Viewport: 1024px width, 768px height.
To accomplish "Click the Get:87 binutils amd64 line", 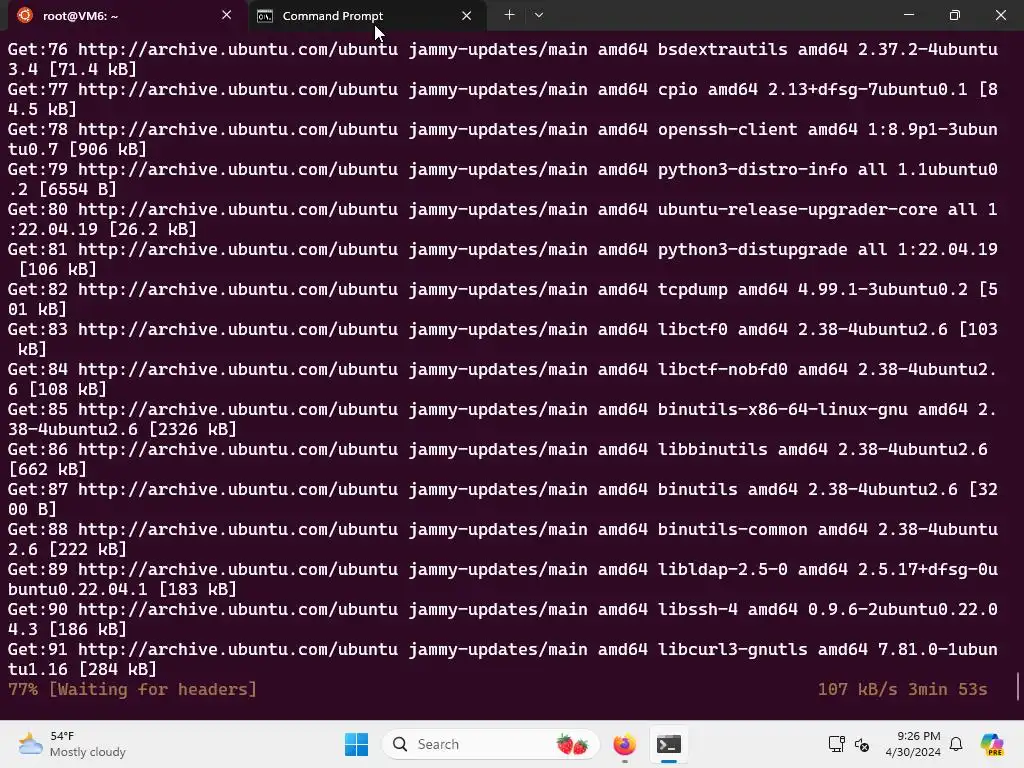I will pos(503,498).
